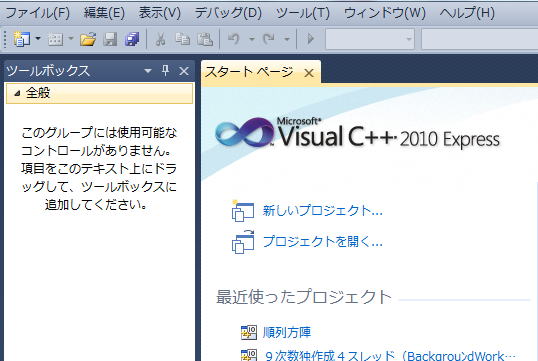Click the Save floppy disk icon
The image size is (538, 361).
[x=110, y=39]
